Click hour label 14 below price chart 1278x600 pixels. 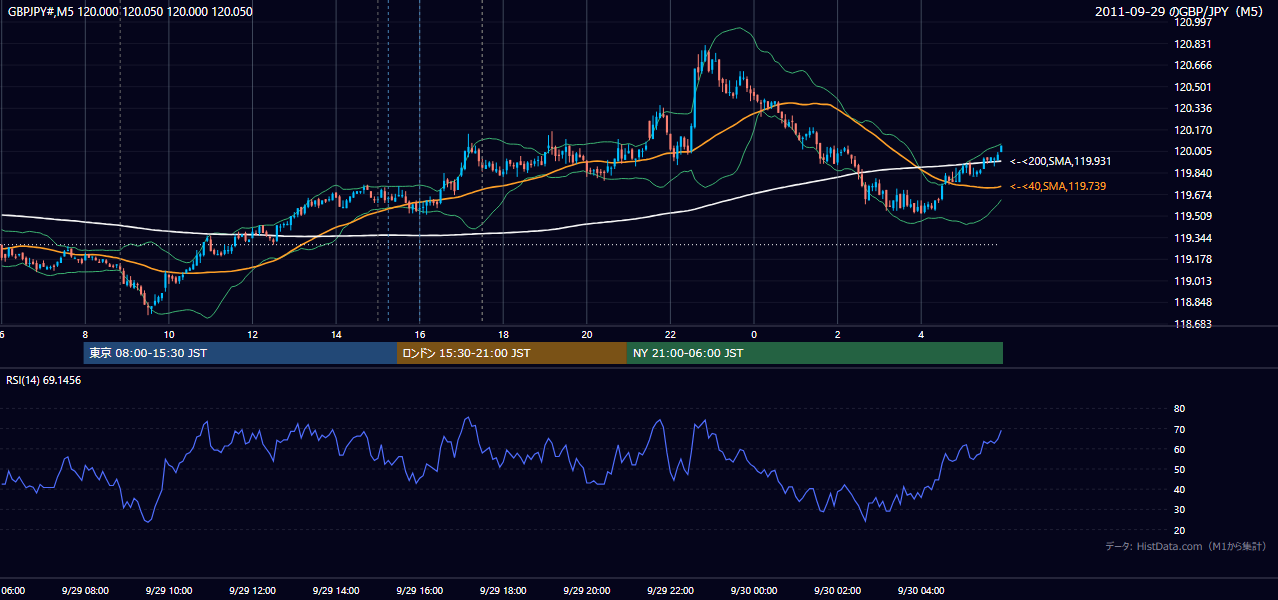click(x=336, y=334)
